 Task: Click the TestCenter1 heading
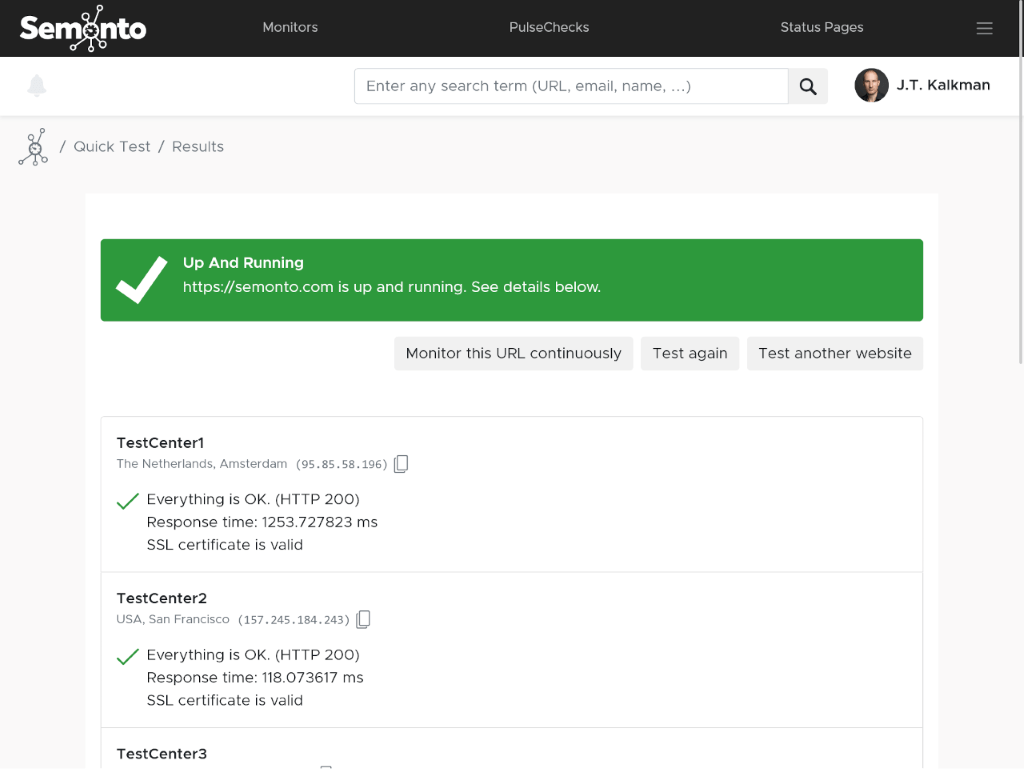click(x=160, y=443)
